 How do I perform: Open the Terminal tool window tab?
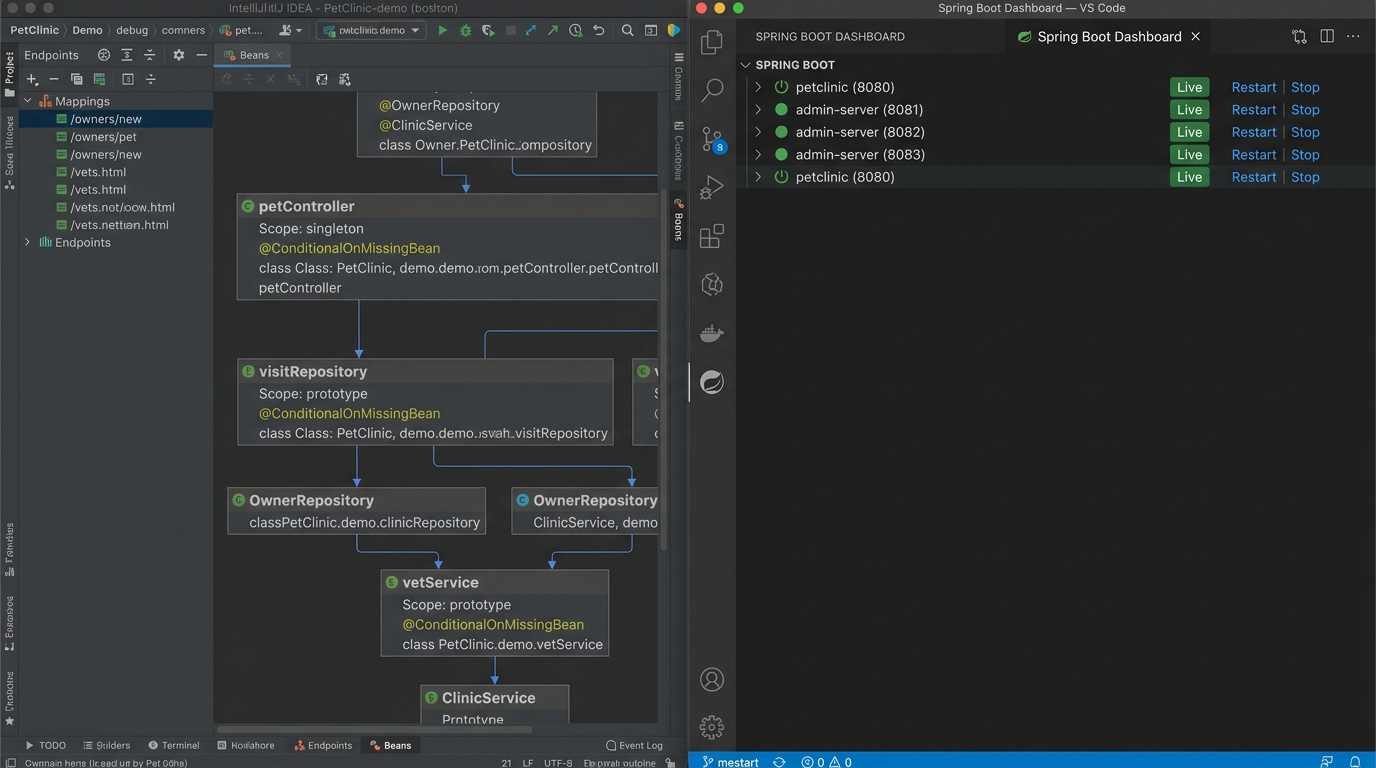[x=174, y=745]
